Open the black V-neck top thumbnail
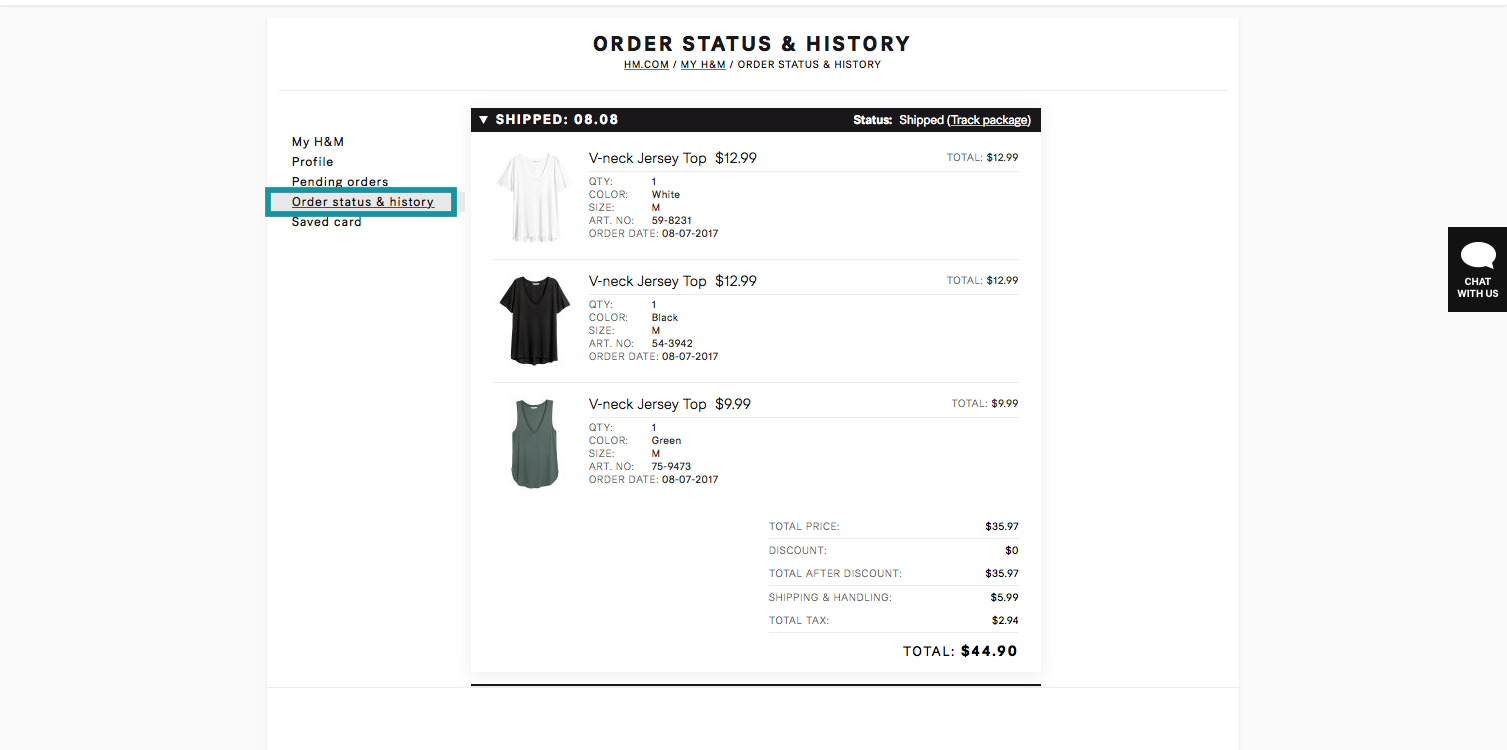The width and height of the screenshot is (1507, 750). [534, 320]
